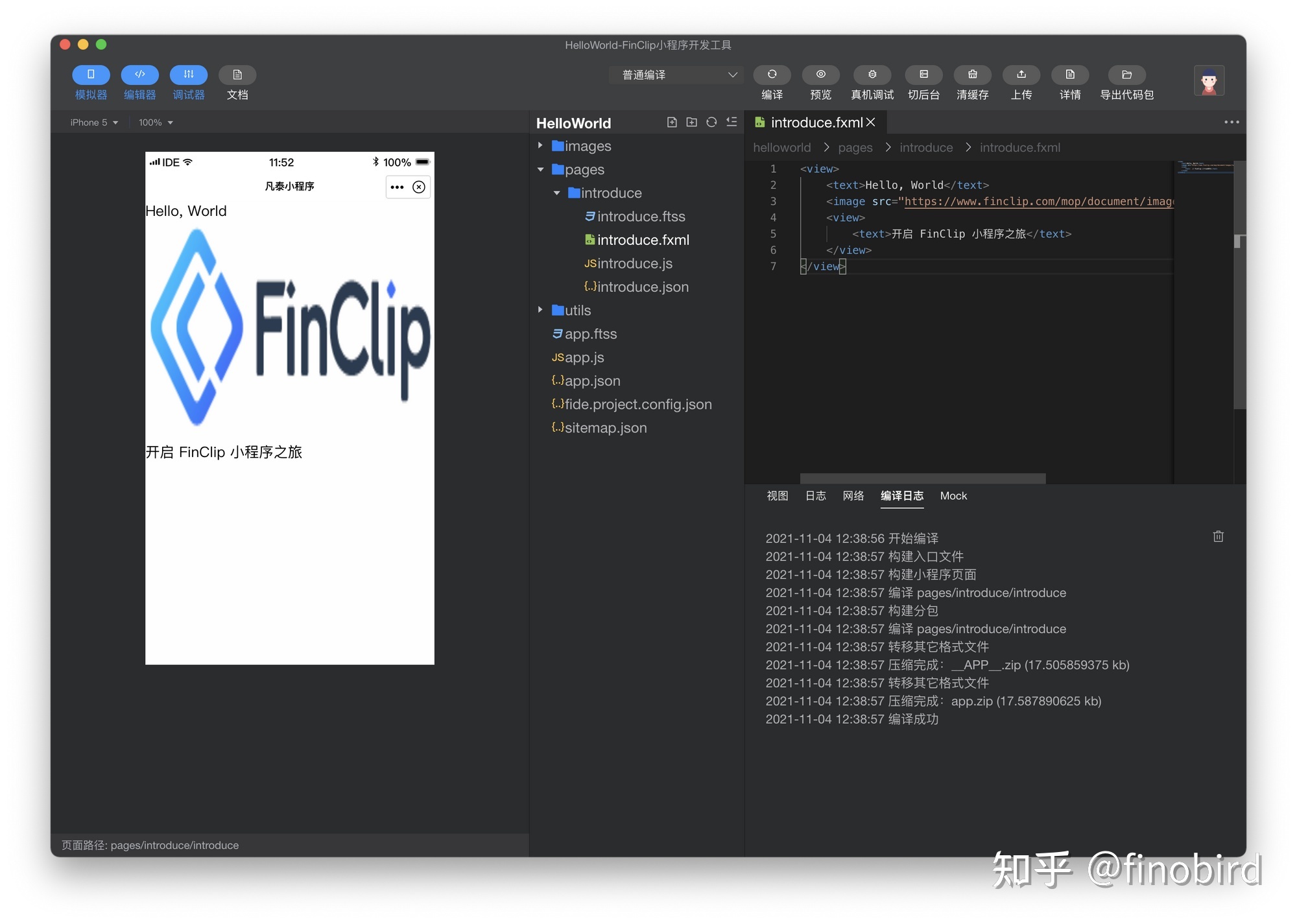Close the introduce.fxml editor tab

[871, 123]
